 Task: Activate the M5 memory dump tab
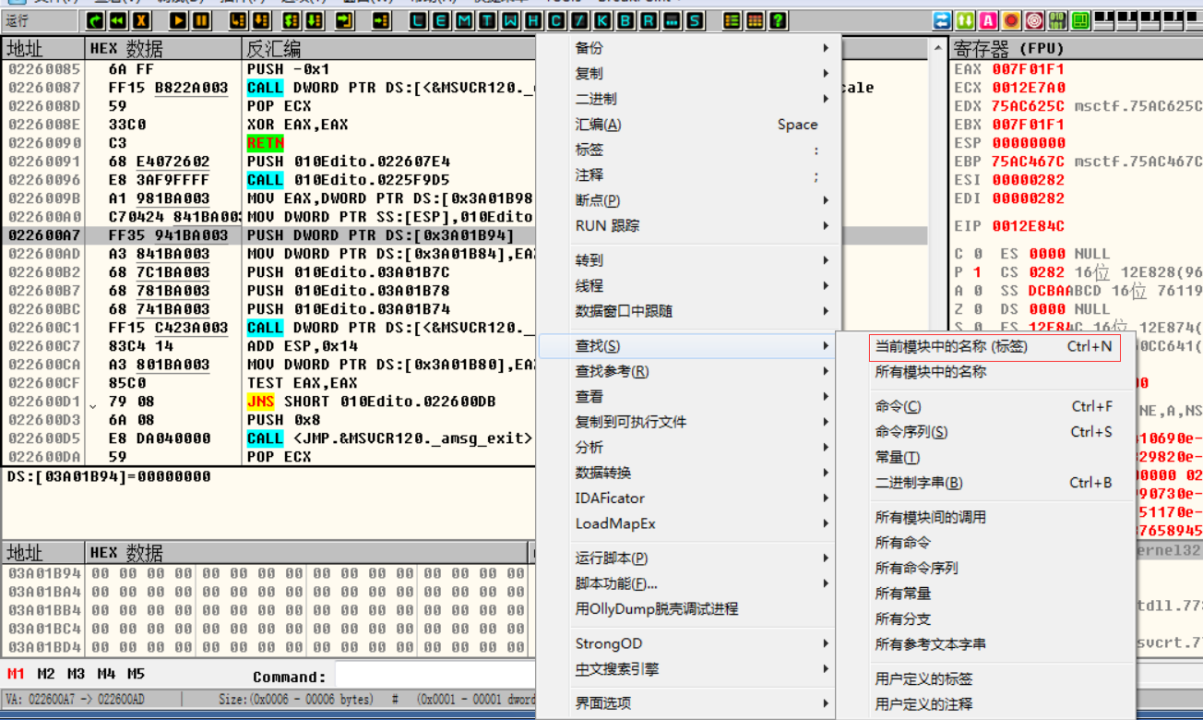tap(136, 673)
